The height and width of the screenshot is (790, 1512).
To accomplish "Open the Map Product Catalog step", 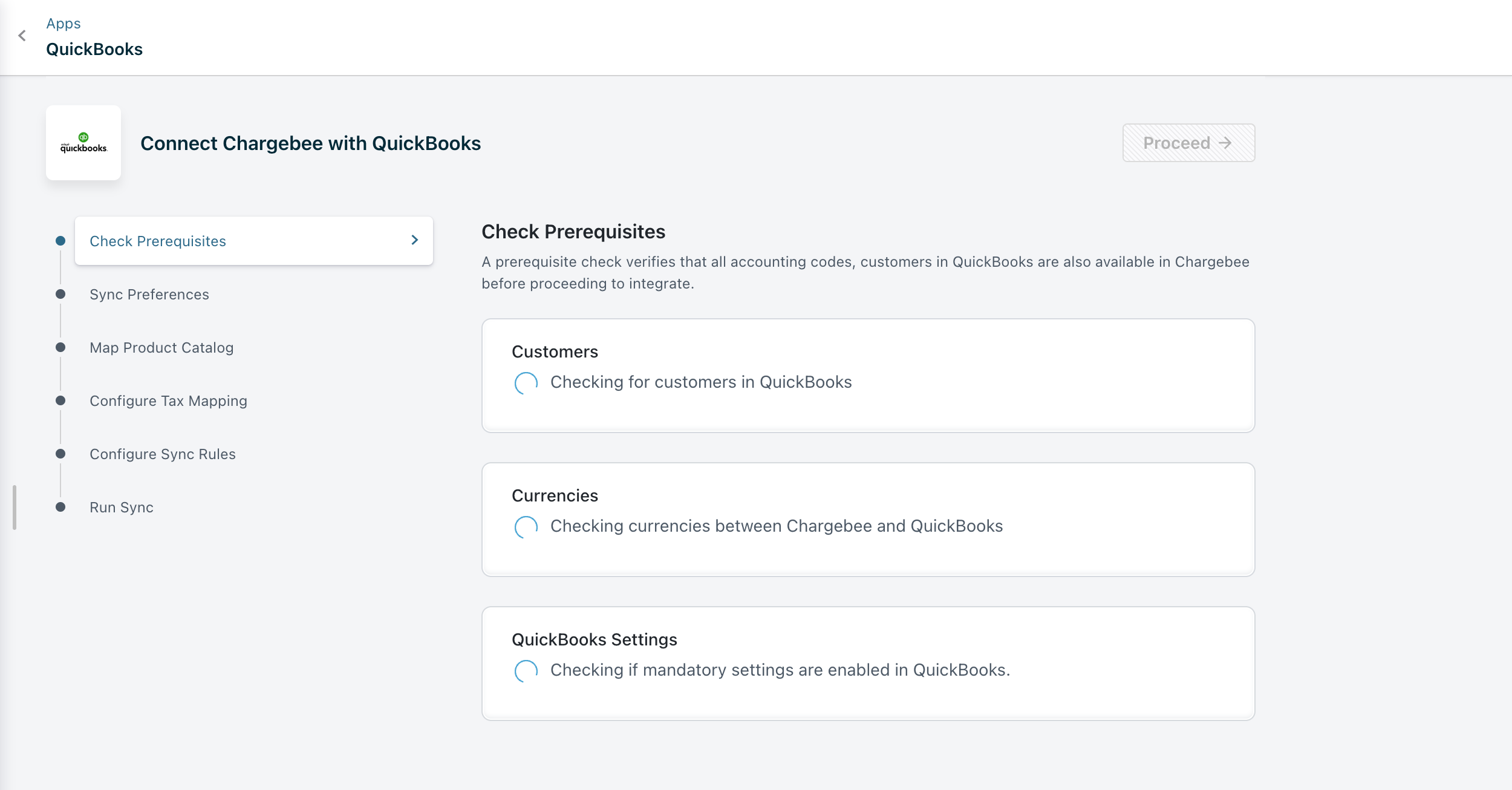I will 161,348.
